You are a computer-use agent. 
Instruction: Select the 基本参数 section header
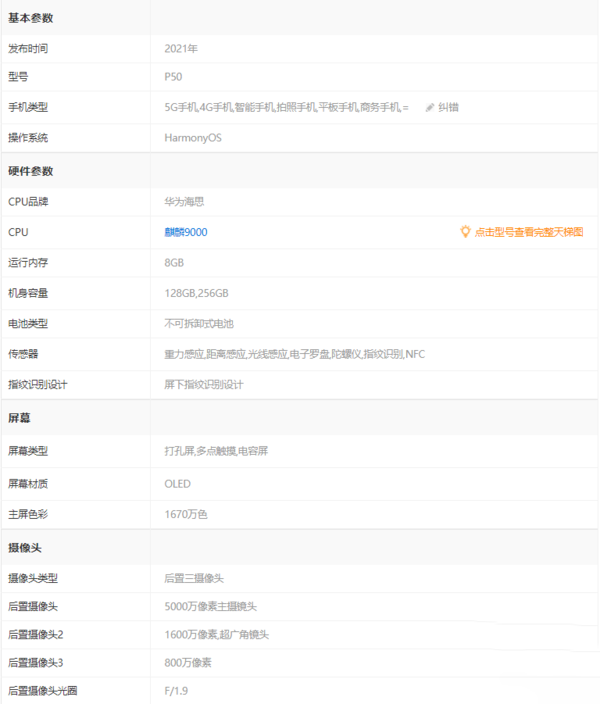(x=31, y=18)
